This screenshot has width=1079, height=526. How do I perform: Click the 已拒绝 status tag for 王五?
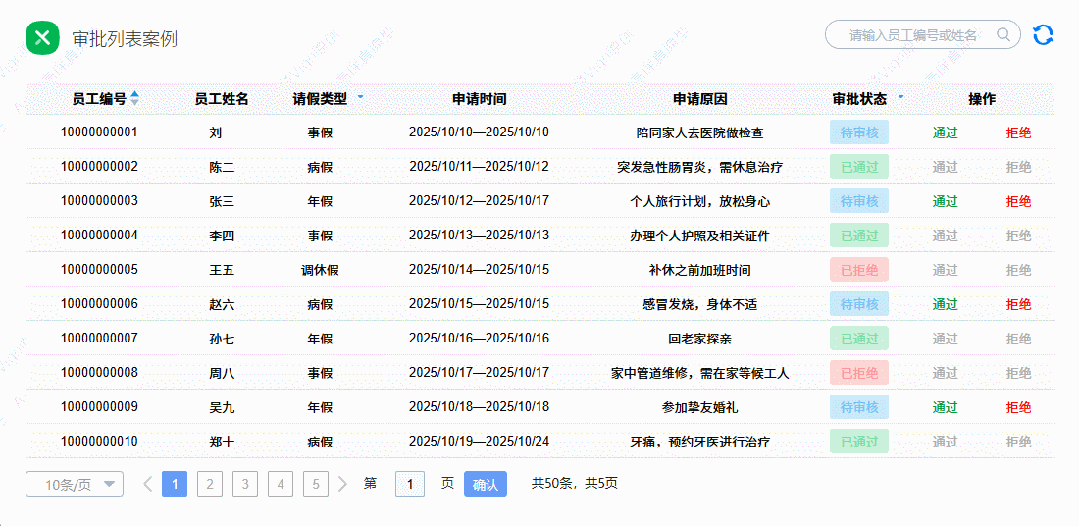[x=859, y=270]
